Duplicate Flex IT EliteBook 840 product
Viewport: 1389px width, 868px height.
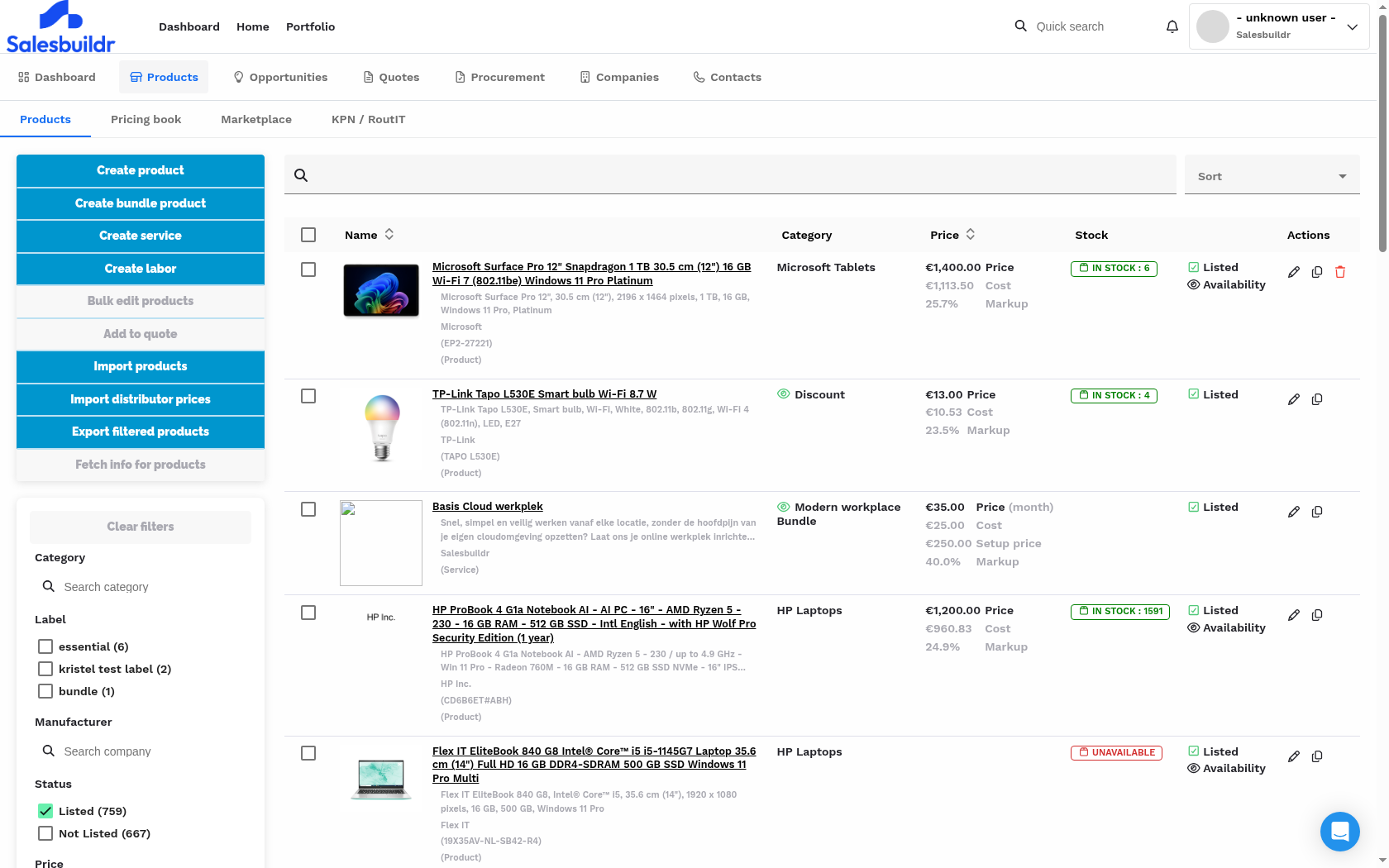coord(1317,756)
